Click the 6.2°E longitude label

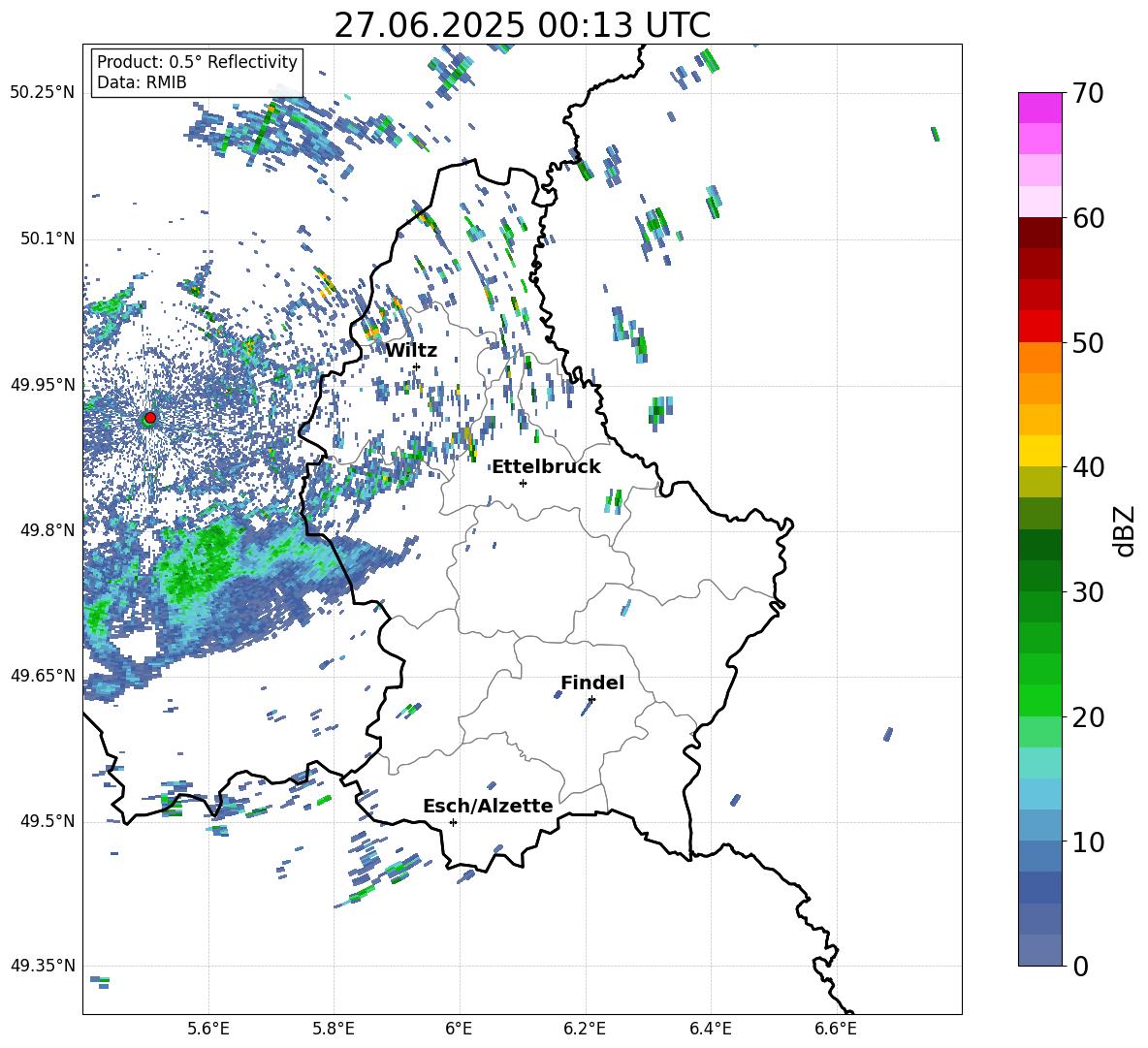pyautogui.click(x=585, y=1029)
